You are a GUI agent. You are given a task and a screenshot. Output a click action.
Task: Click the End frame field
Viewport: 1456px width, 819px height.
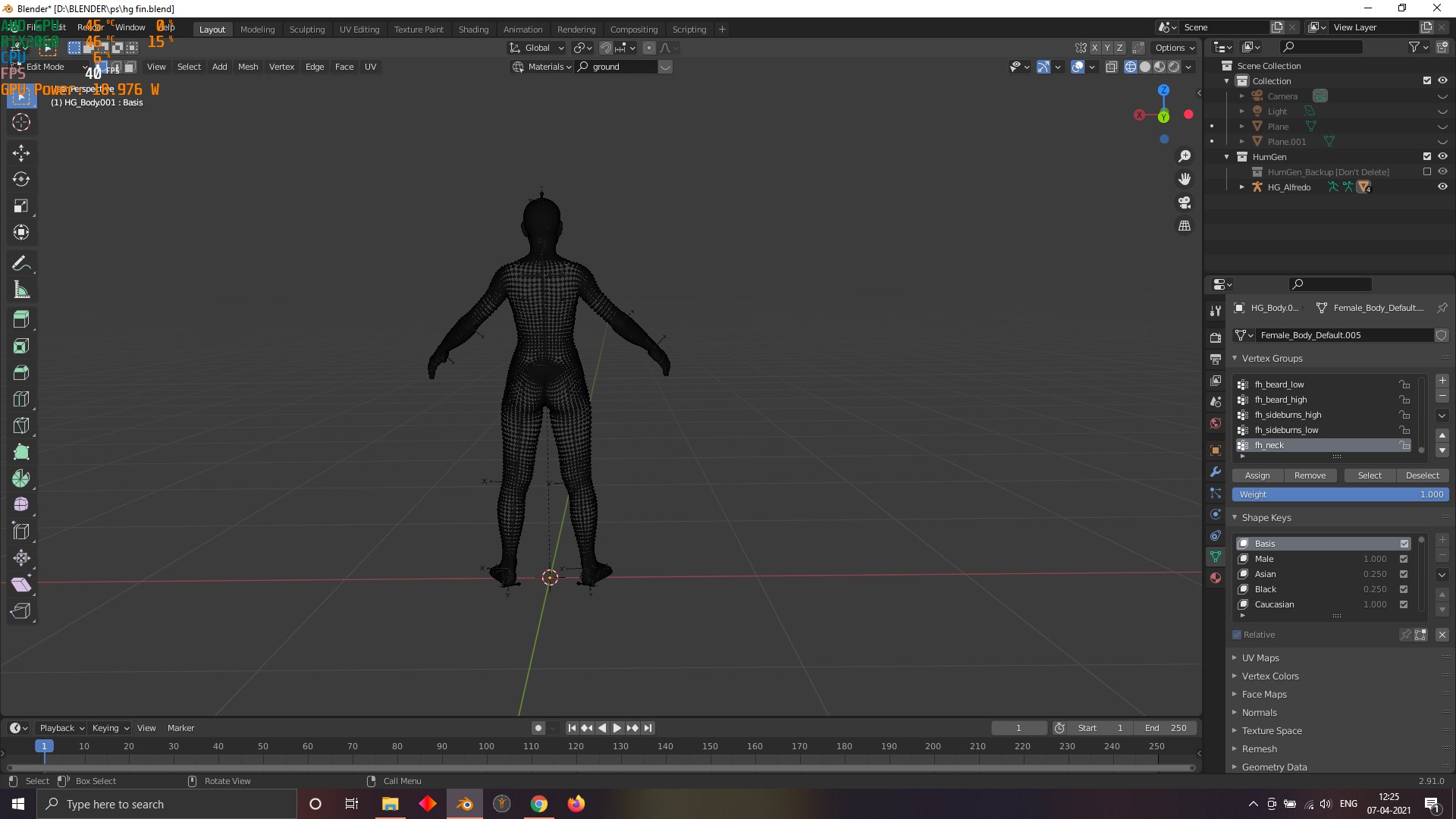[x=1166, y=728]
